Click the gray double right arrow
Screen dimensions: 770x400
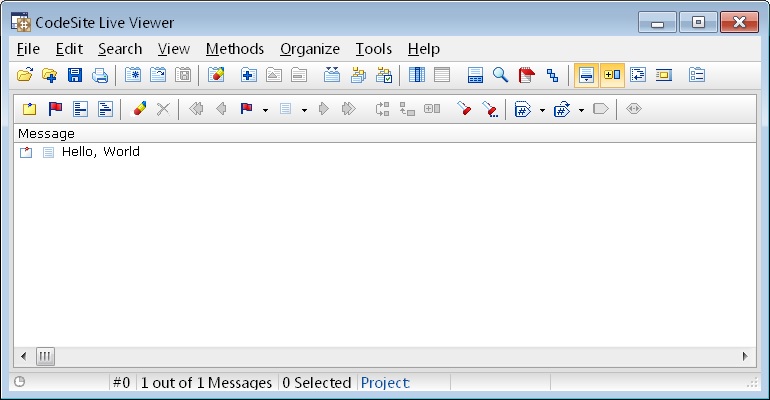tap(349, 108)
